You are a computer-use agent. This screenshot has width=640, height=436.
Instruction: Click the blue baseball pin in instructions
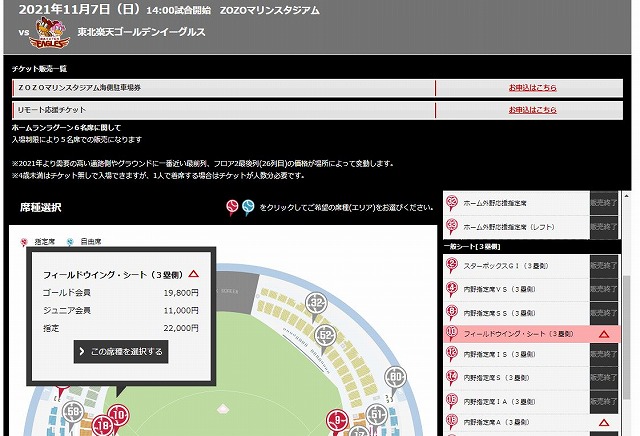coord(248,207)
